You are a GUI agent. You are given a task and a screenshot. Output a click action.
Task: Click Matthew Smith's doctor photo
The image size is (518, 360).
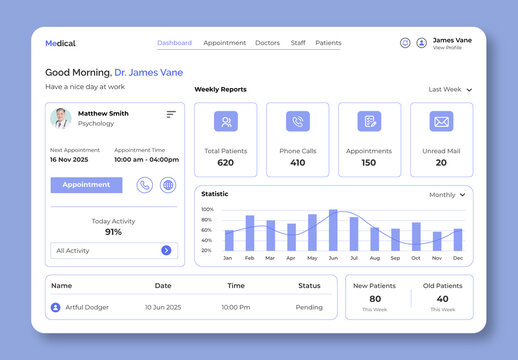(x=61, y=118)
